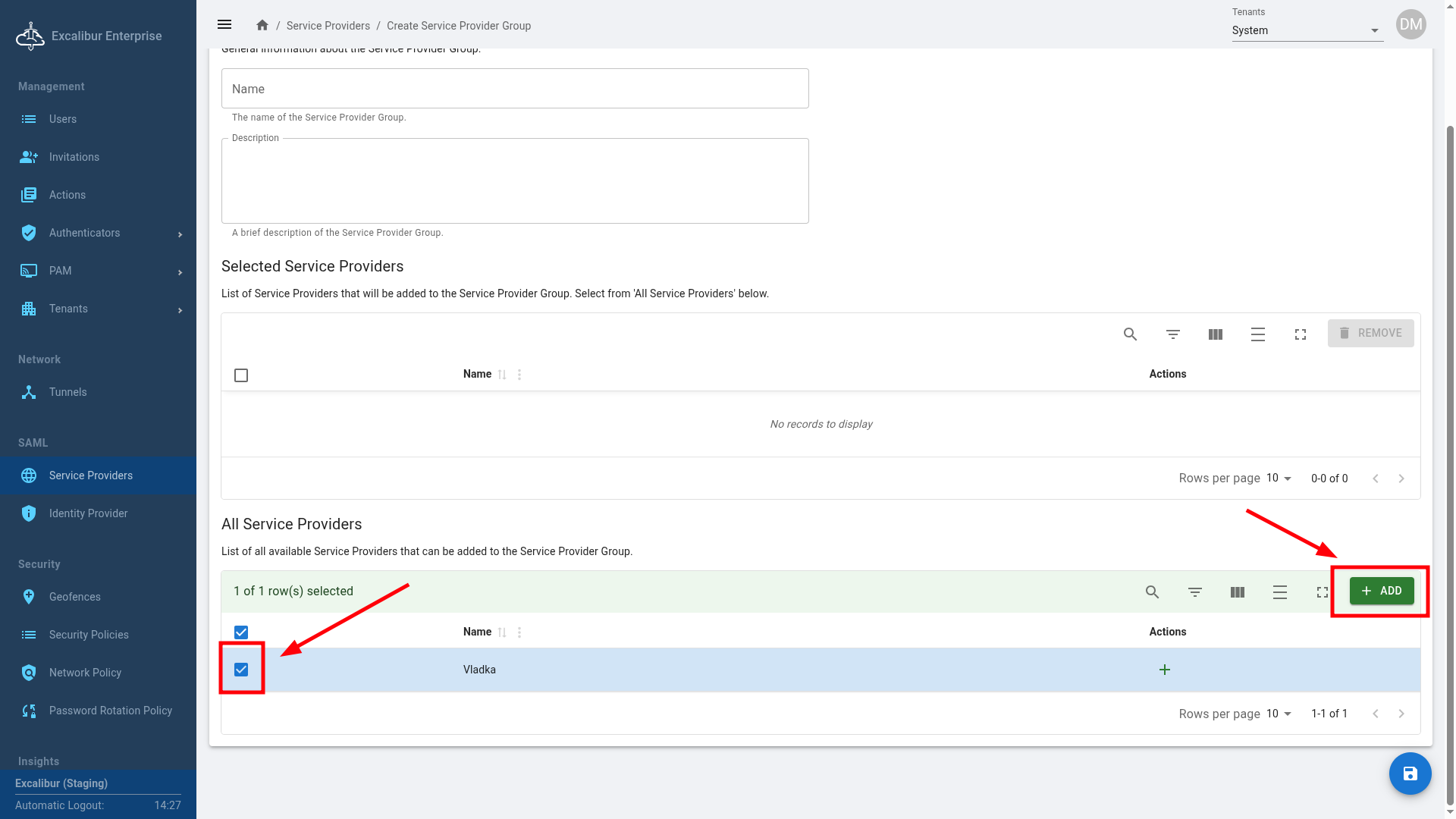Uncheck the Vladka row checkbox

tap(241, 670)
